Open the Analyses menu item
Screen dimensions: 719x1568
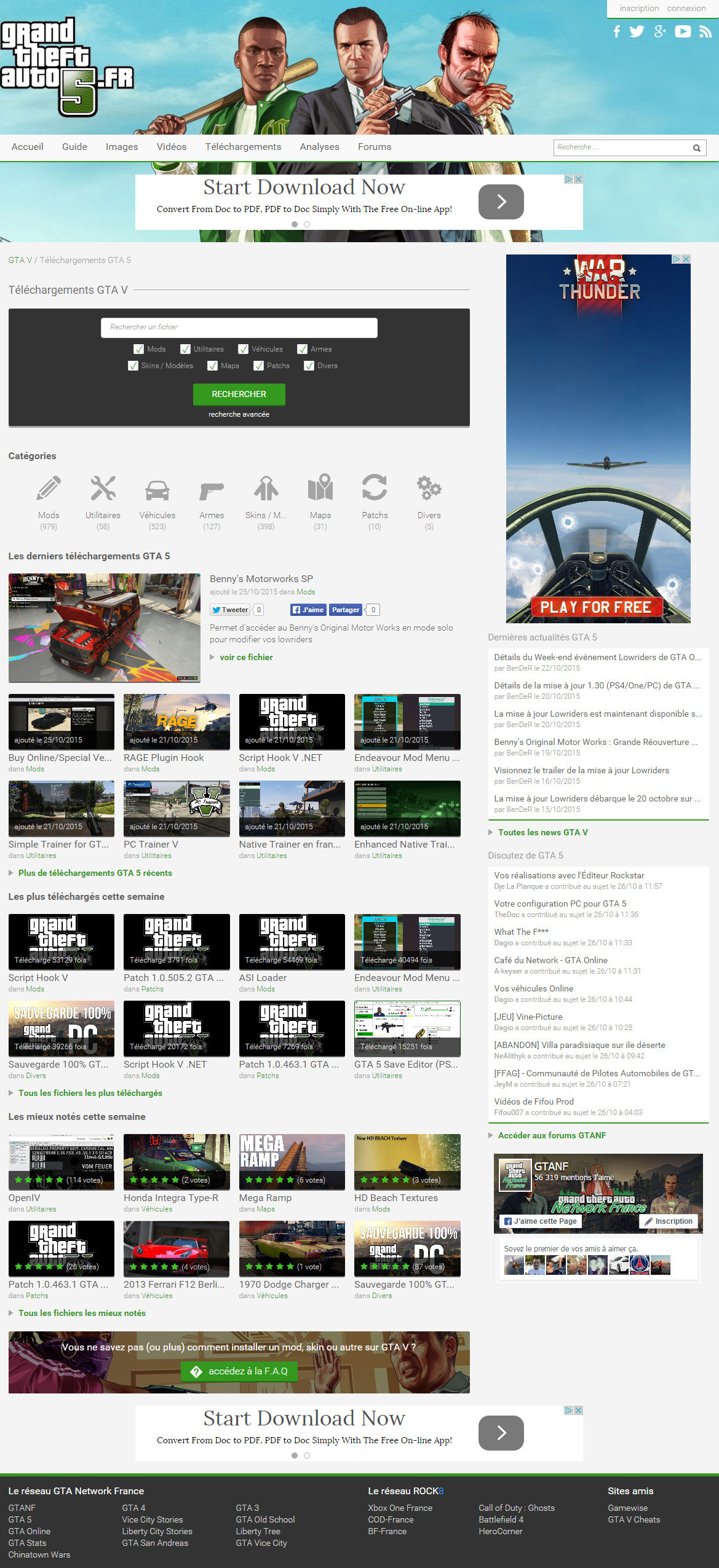coord(320,147)
